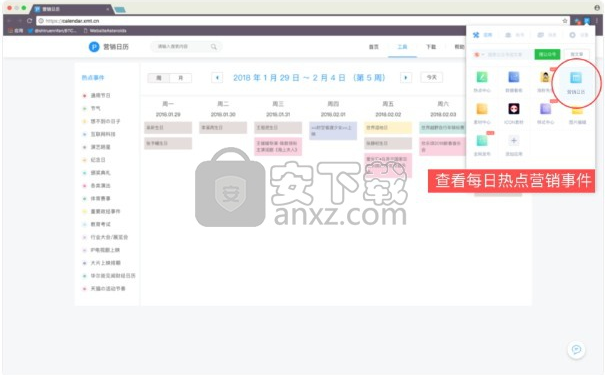
Task: Open the yellow avatar app icon
Action: (x=545, y=77)
